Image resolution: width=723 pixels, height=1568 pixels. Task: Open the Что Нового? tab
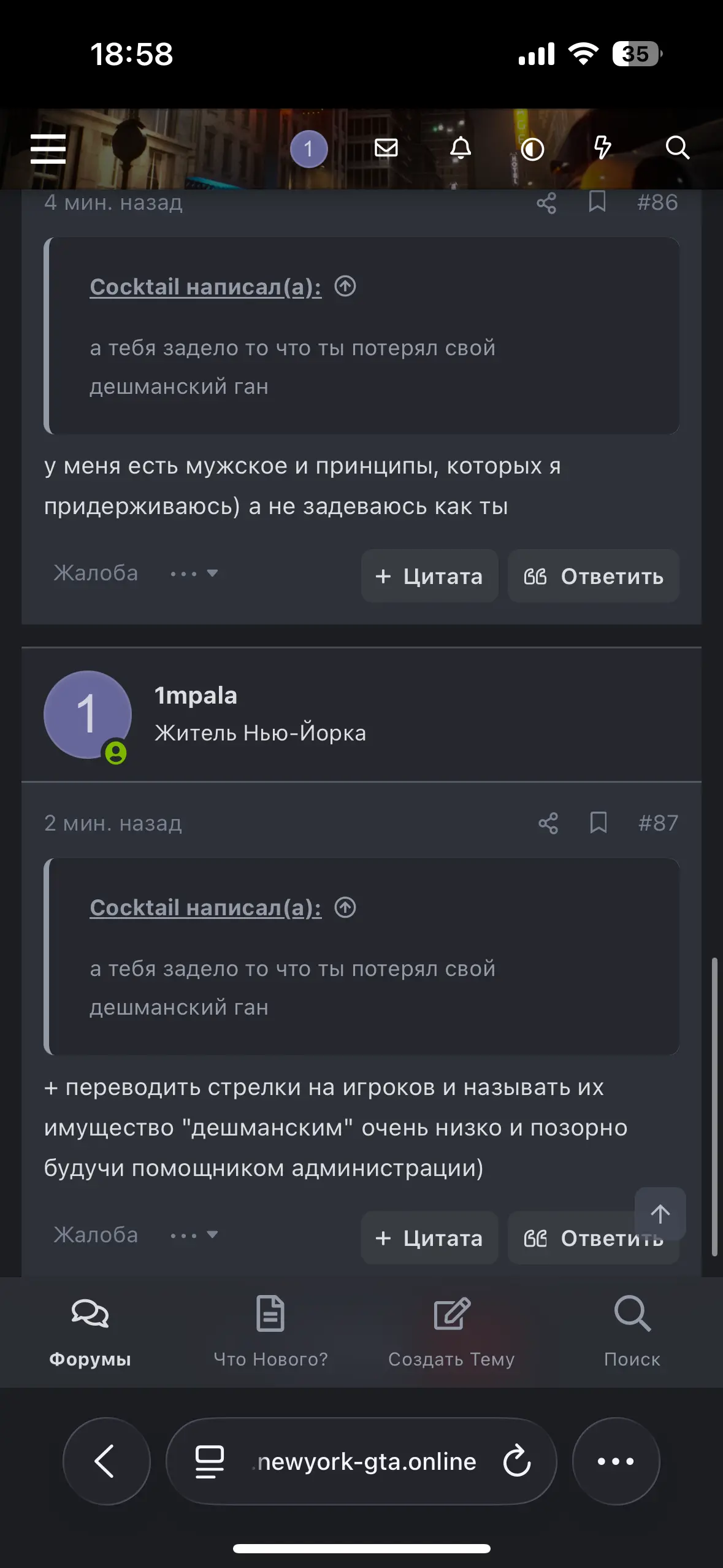[x=270, y=1331]
